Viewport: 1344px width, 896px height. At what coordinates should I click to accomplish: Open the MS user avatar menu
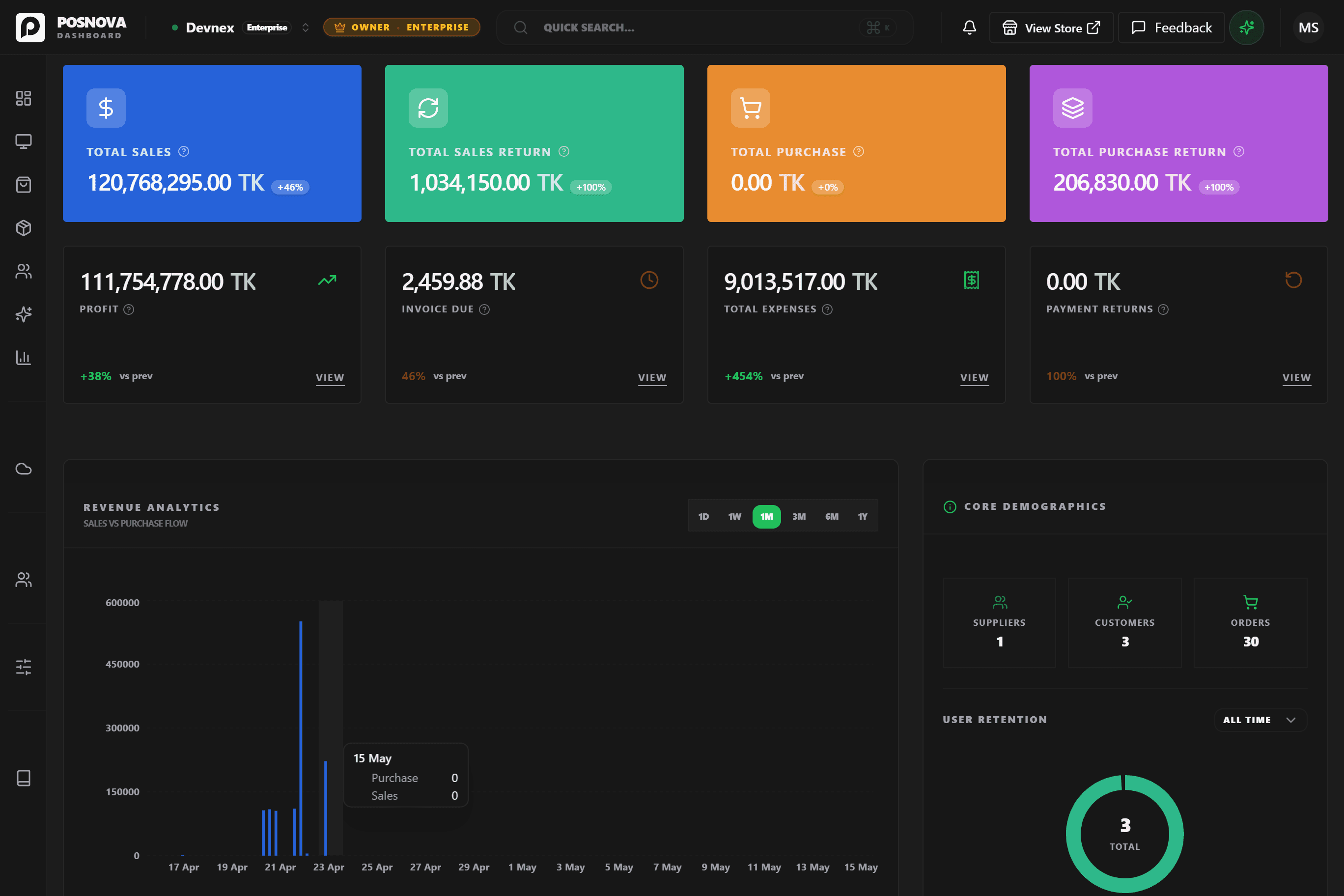(1309, 28)
